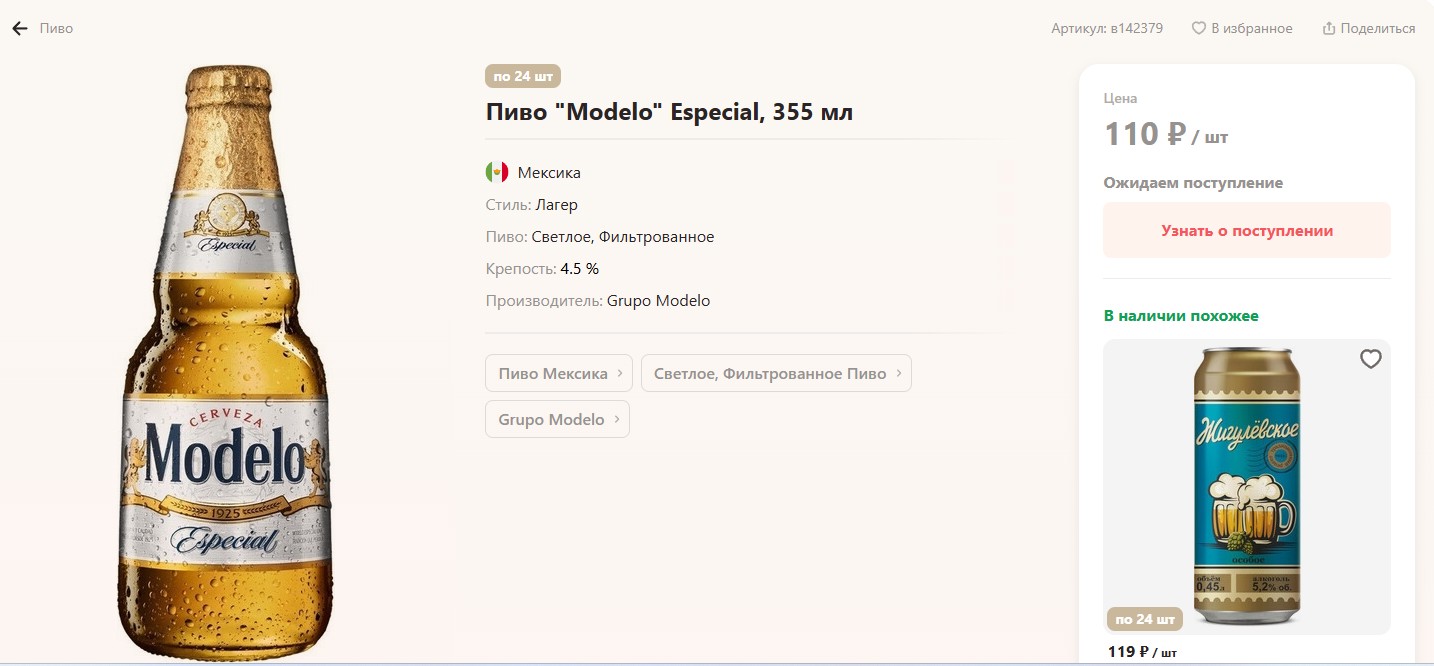
Task: Click the Светлое, Фильтрованное beer type value
Action: point(623,236)
